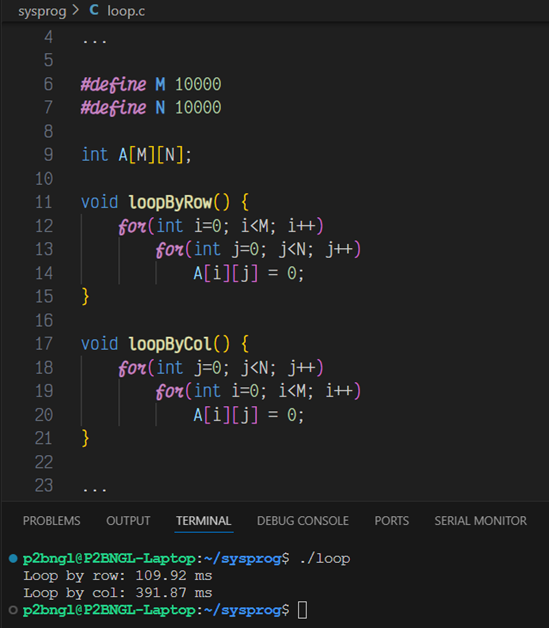Click the 'int A[M][N];' declaration
The height and width of the screenshot is (628, 549).
click(137, 155)
